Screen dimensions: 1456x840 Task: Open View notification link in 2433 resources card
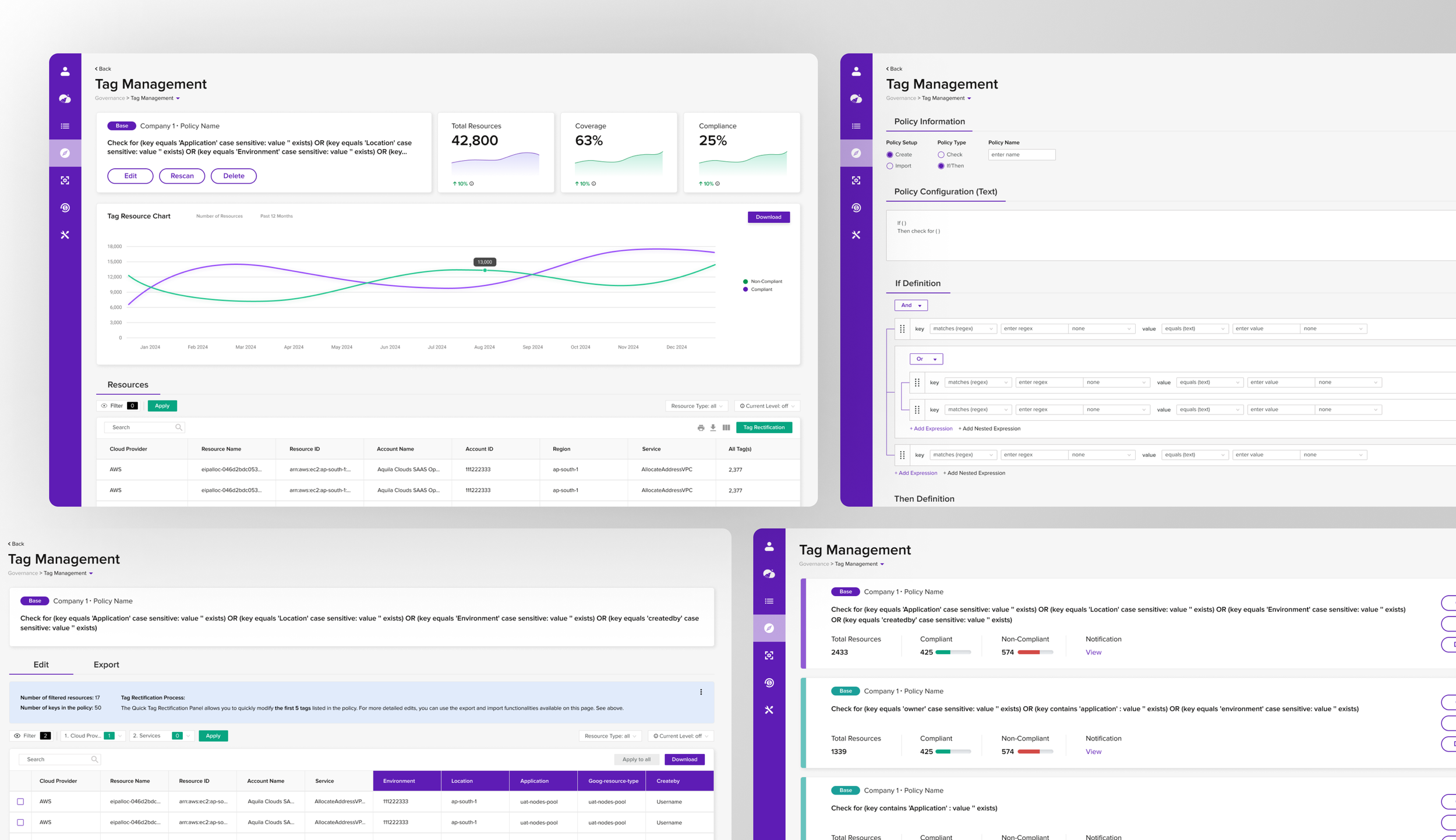click(x=1093, y=652)
